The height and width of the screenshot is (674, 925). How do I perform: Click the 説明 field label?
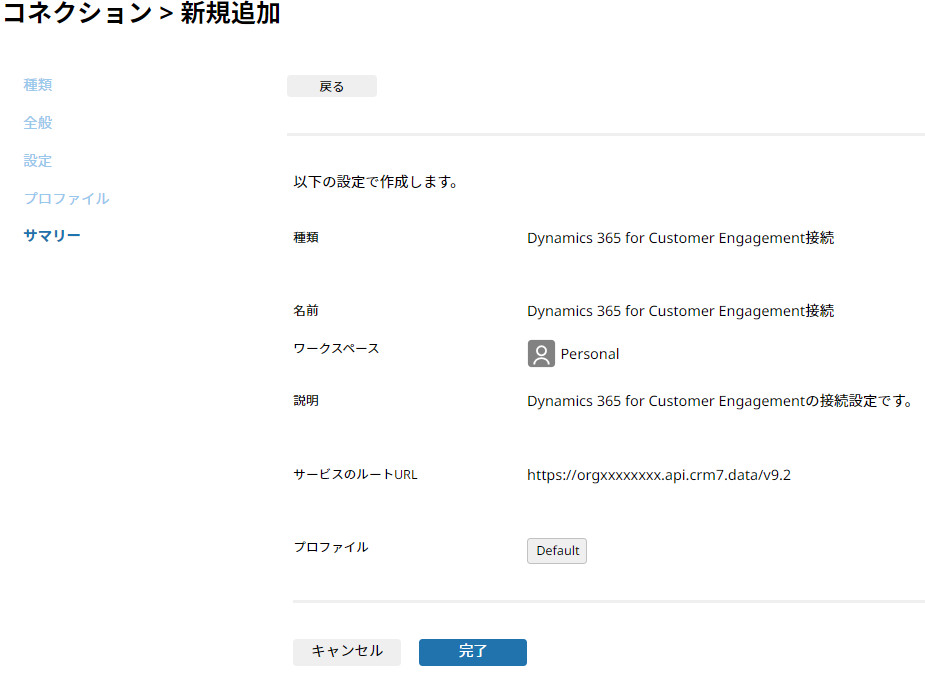tap(306, 400)
